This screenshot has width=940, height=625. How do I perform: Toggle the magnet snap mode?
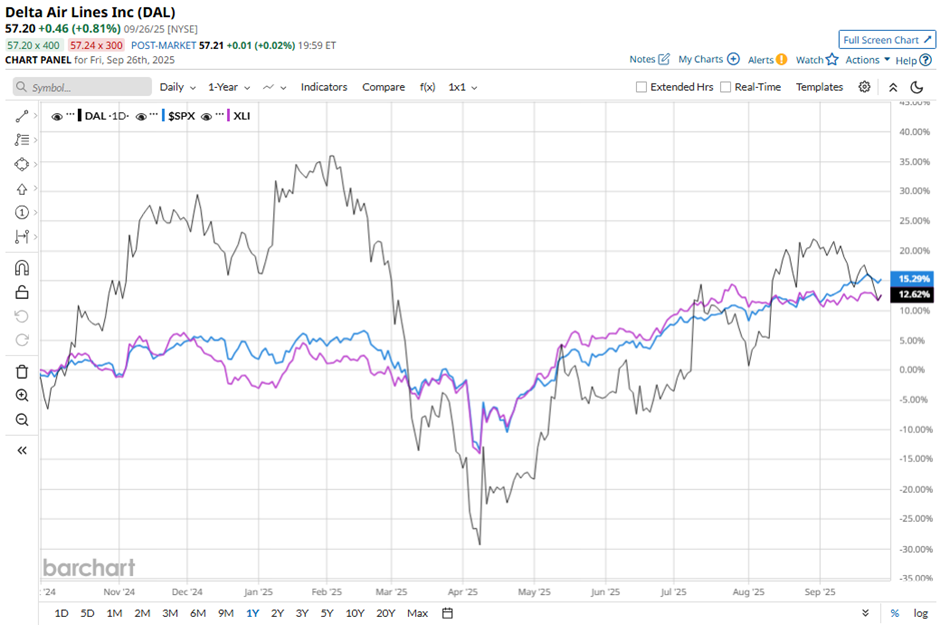point(22,267)
